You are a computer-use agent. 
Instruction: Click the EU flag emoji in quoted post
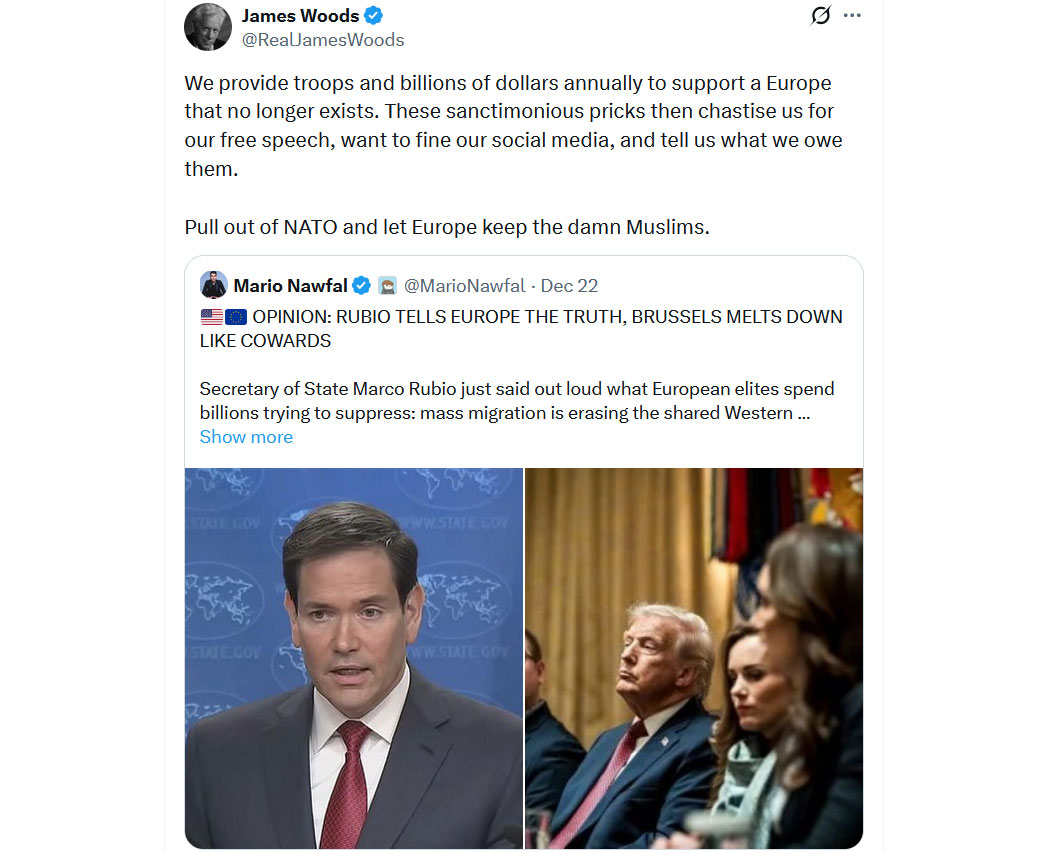point(236,317)
